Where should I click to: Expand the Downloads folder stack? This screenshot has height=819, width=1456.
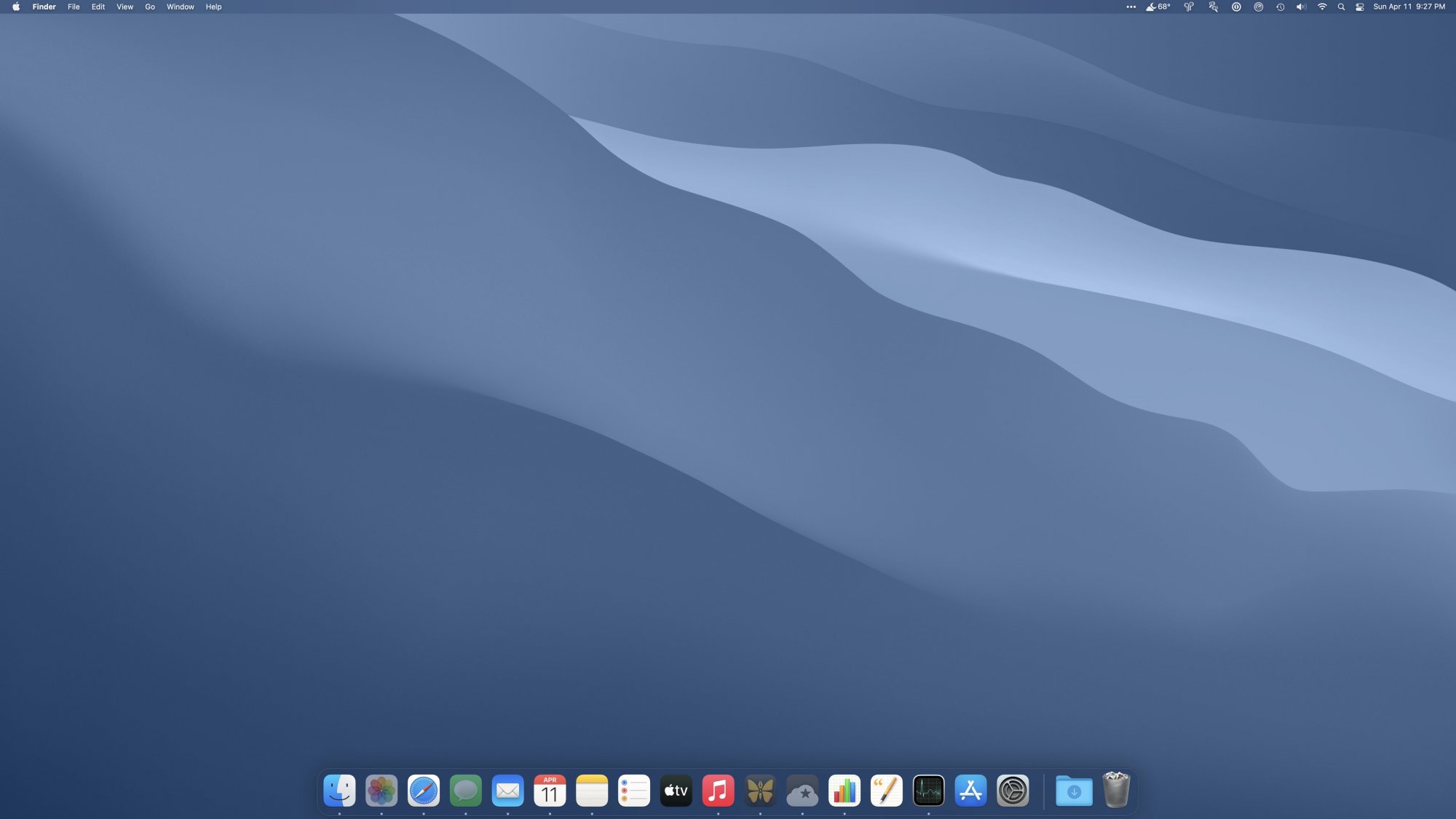coord(1074,791)
